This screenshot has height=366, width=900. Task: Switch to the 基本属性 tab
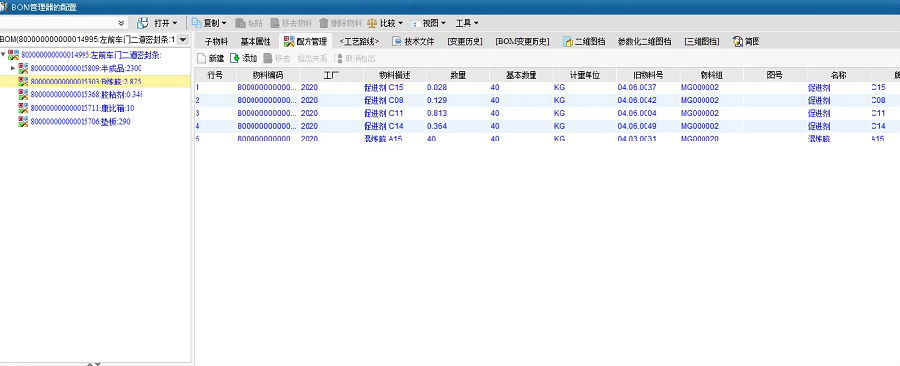click(255, 41)
